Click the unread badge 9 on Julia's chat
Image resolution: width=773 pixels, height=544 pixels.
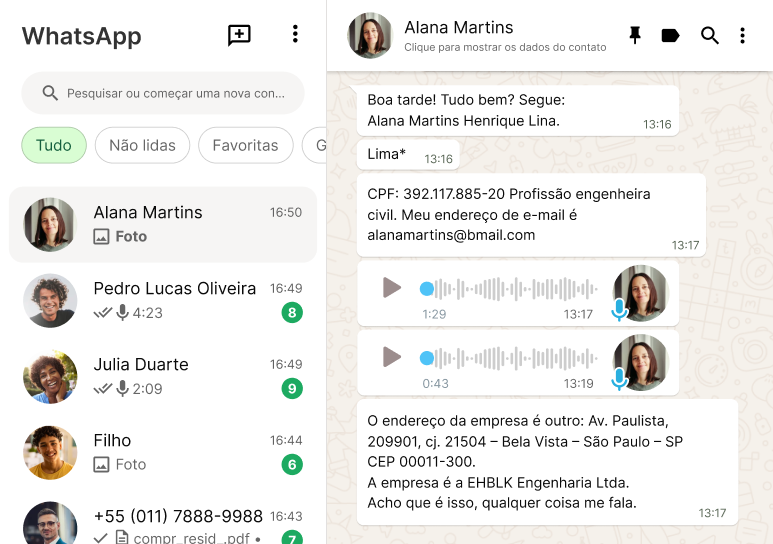click(x=292, y=389)
